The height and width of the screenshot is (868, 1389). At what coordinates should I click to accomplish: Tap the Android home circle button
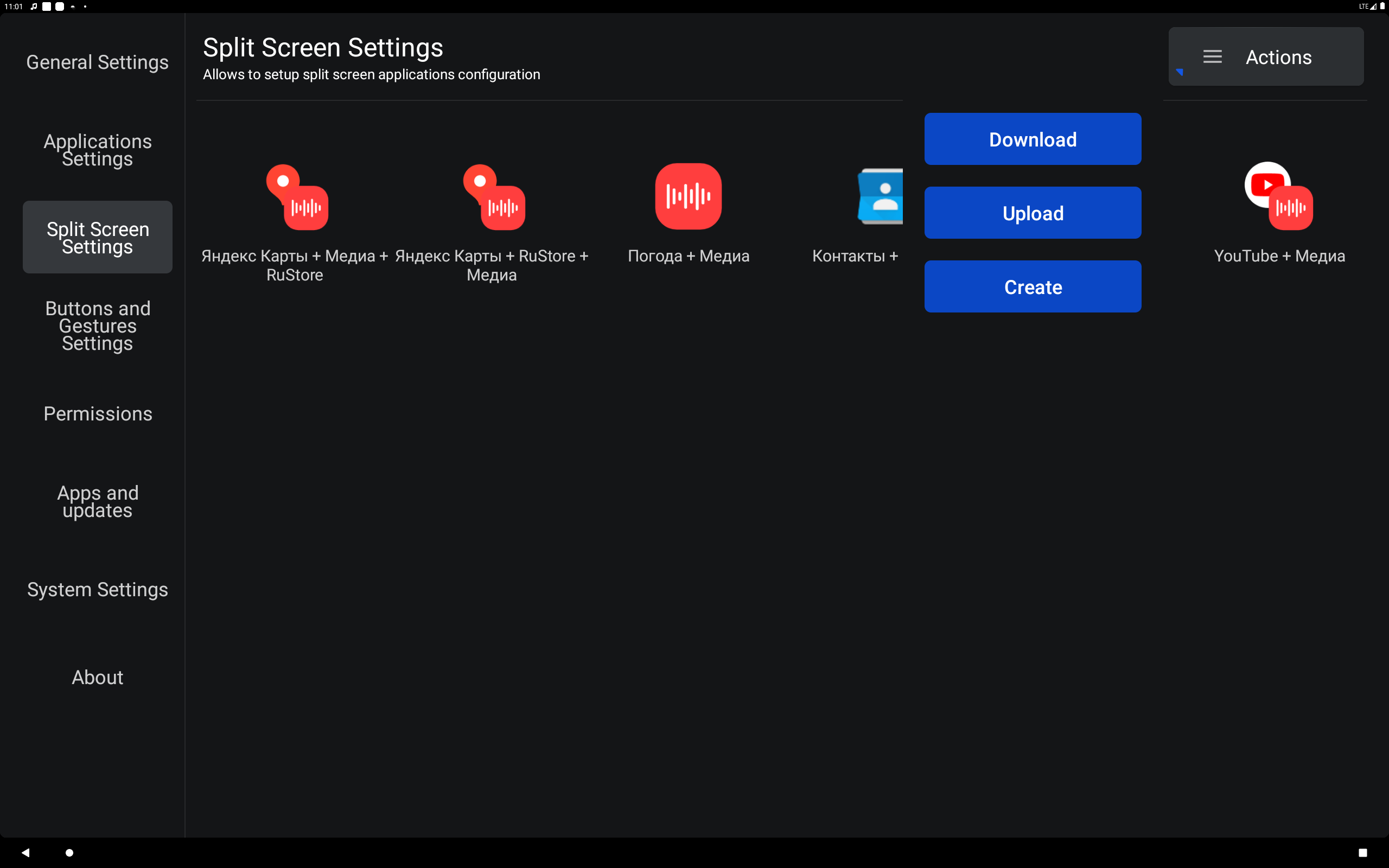[x=69, y=852]
